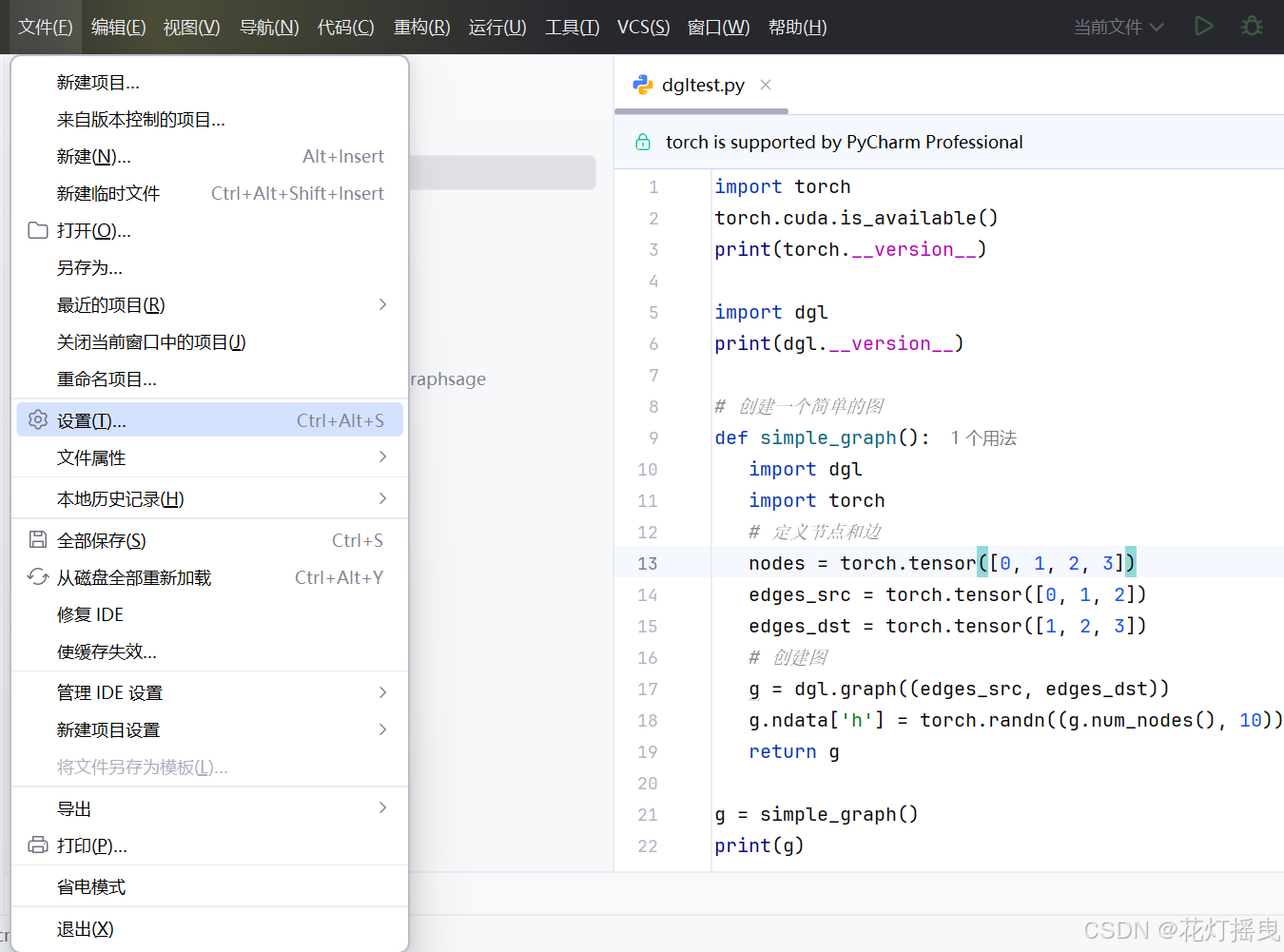Image resolution: width=1284 pixels, height=952 pixels.
Task: Select 退出(X) menu entry
Action: pos(210,928)
